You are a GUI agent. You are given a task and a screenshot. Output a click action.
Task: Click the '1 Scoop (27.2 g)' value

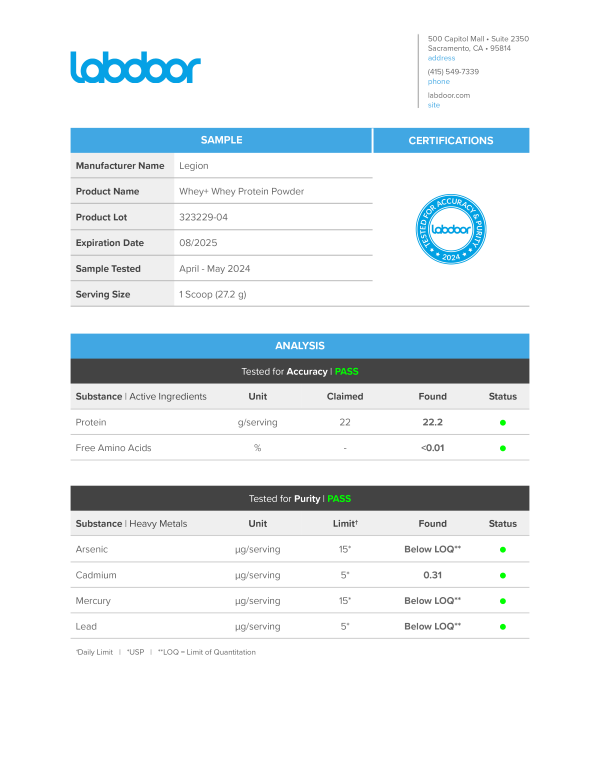point(212,294)
